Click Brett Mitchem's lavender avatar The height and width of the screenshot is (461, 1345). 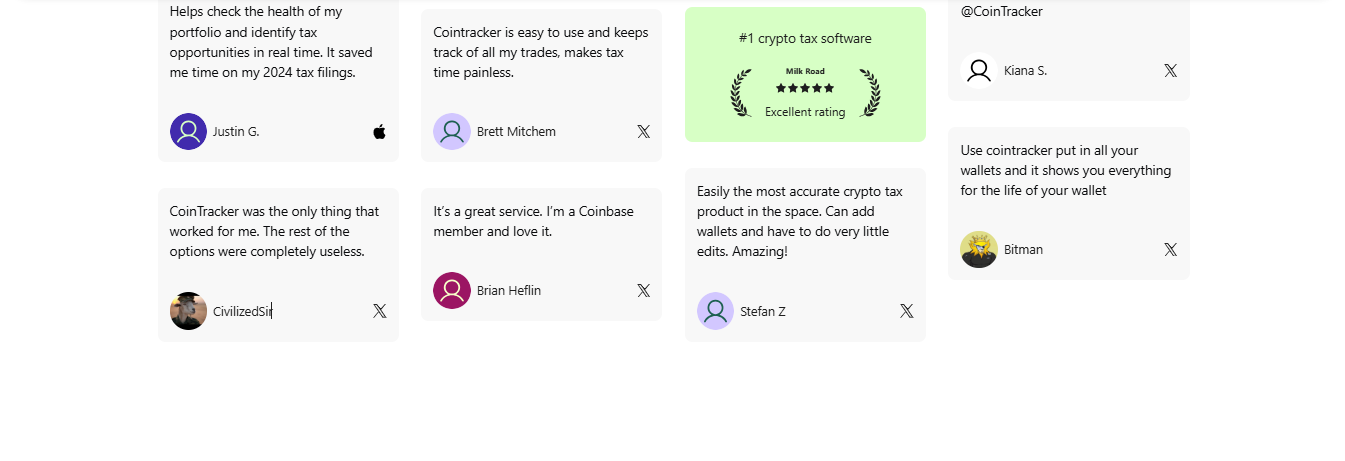pos(452,132)
